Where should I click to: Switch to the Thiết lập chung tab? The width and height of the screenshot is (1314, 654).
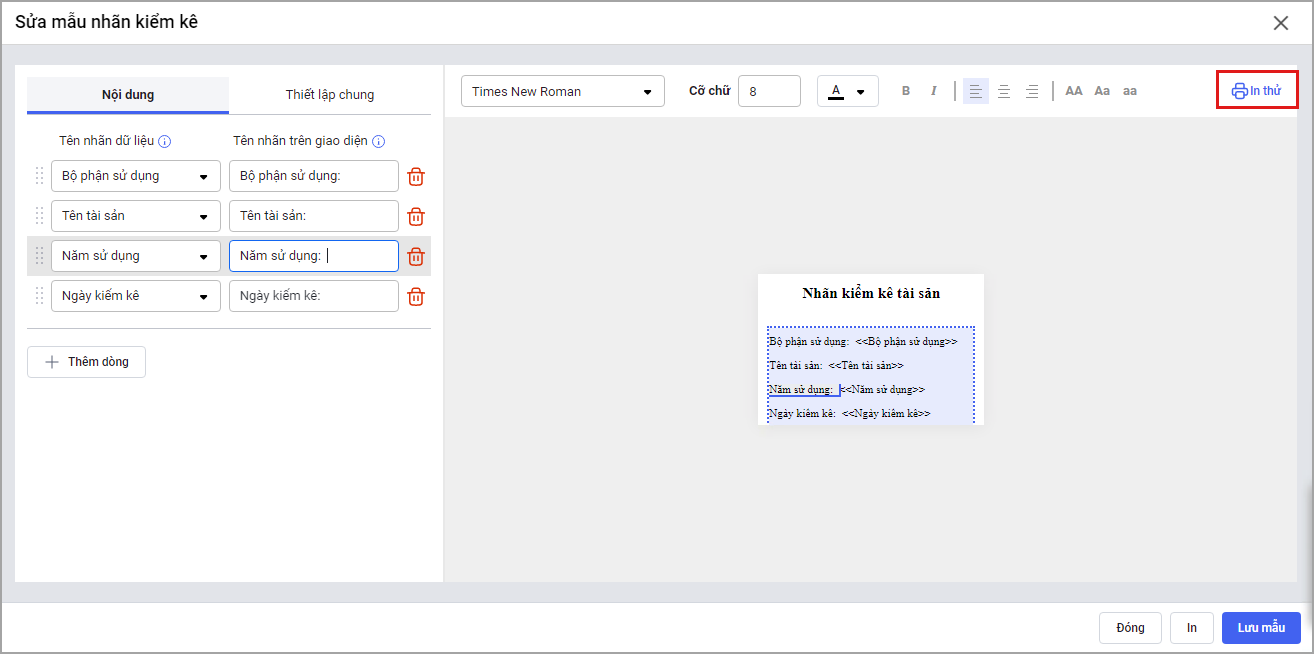(330, 95)
